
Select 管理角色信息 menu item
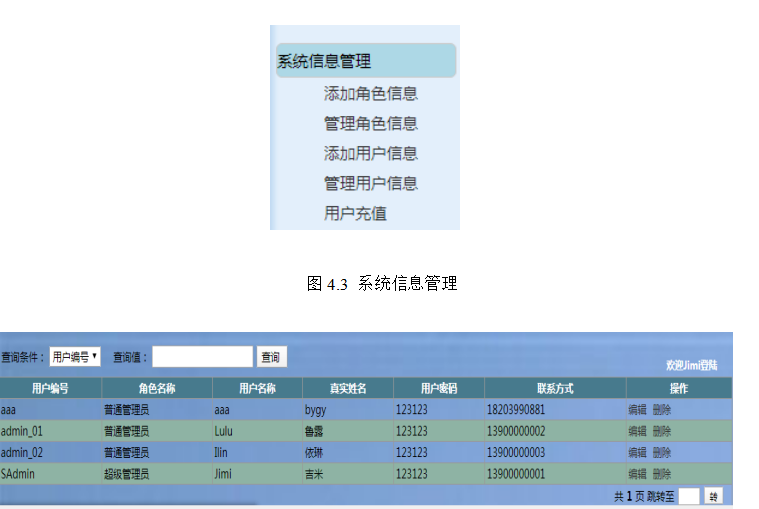370,123
